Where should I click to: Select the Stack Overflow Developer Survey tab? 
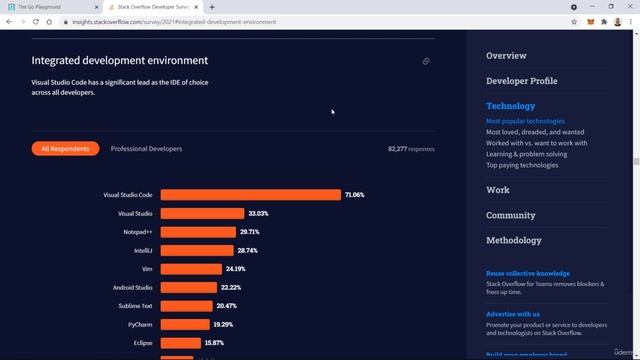pos(153,7)
